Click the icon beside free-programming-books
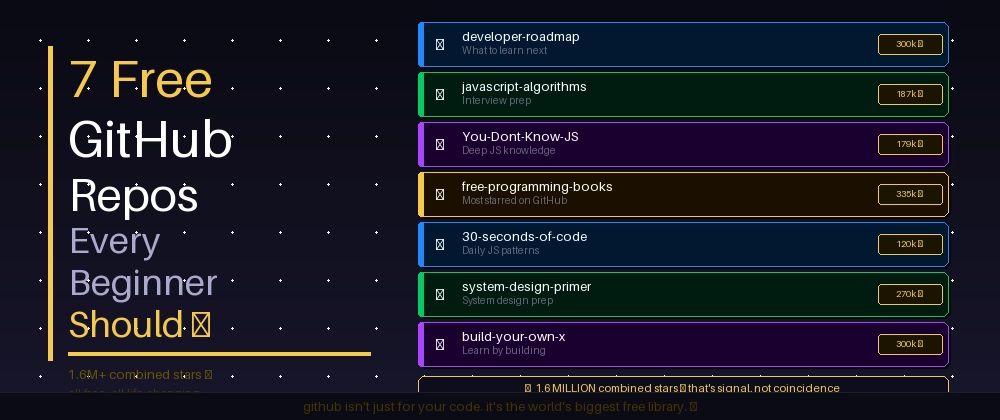This screenshot has width=1000, height=420. pyautogui.click(x=439, y=194)
